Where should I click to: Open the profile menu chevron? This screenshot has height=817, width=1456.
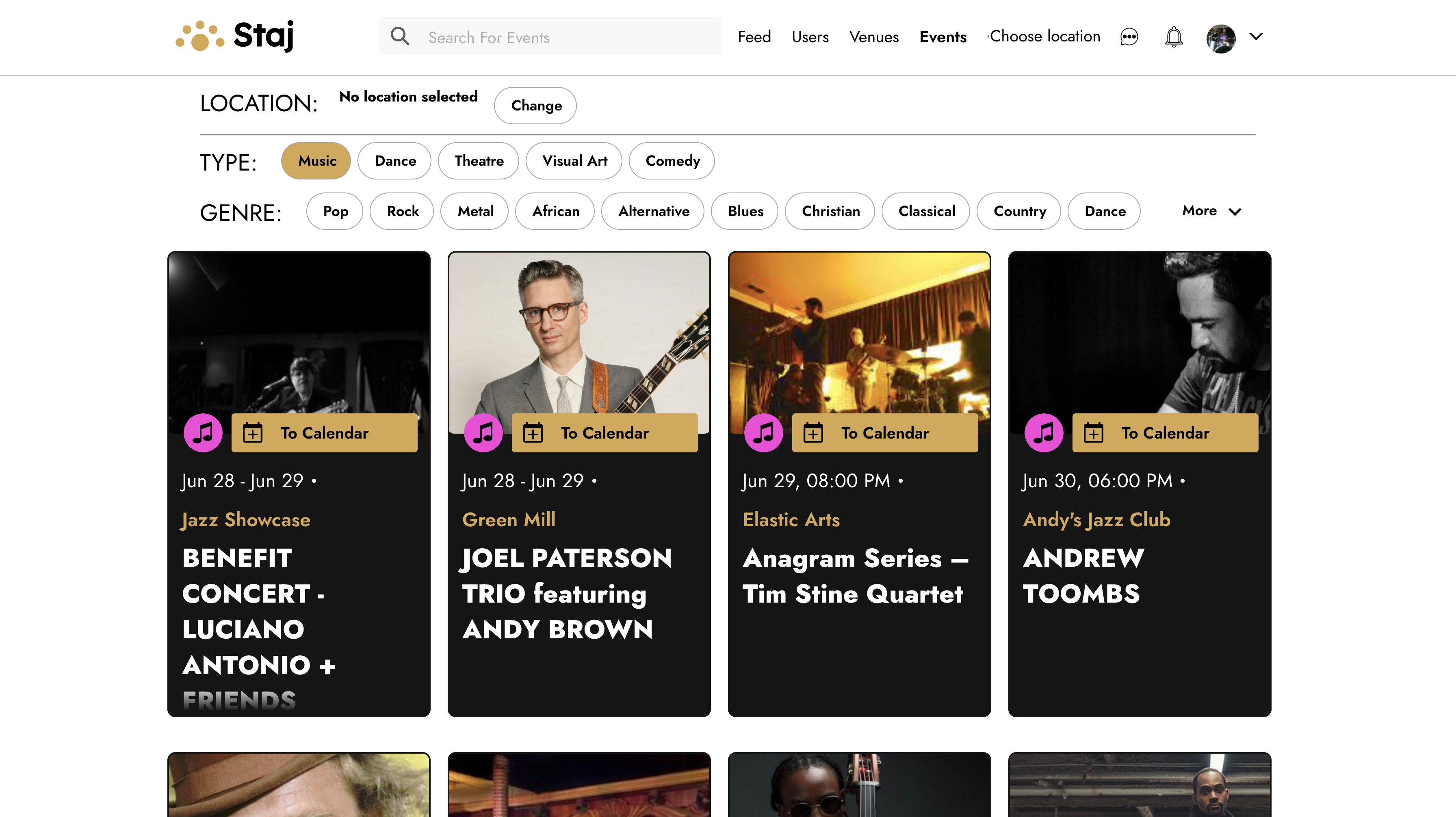(x=1256, y=37)
